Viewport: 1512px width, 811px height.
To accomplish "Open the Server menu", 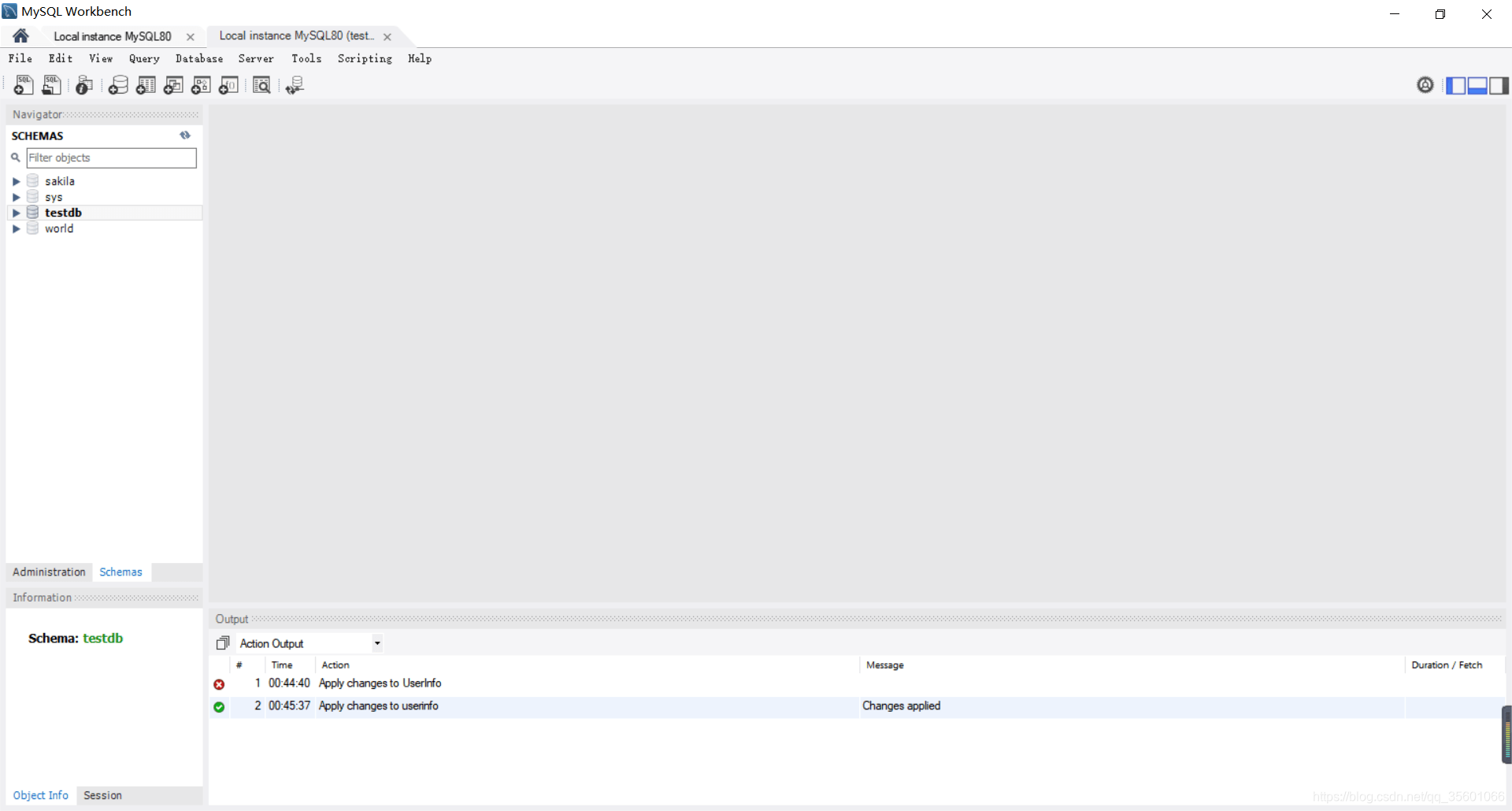I will (256, 58).
